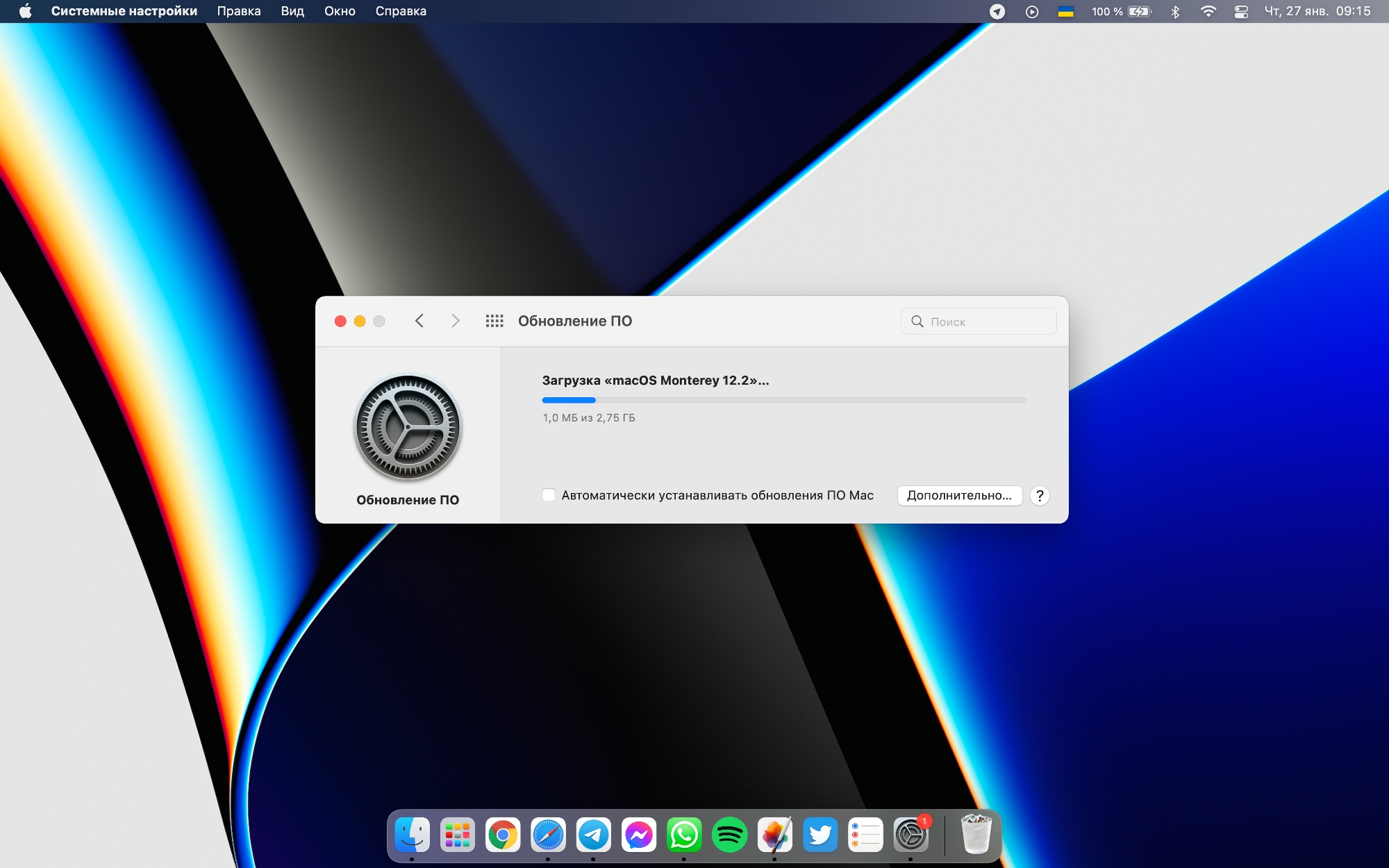Launch Spotify in the Dock
This screenshot has width=1389, height=868.
[729, 835]
